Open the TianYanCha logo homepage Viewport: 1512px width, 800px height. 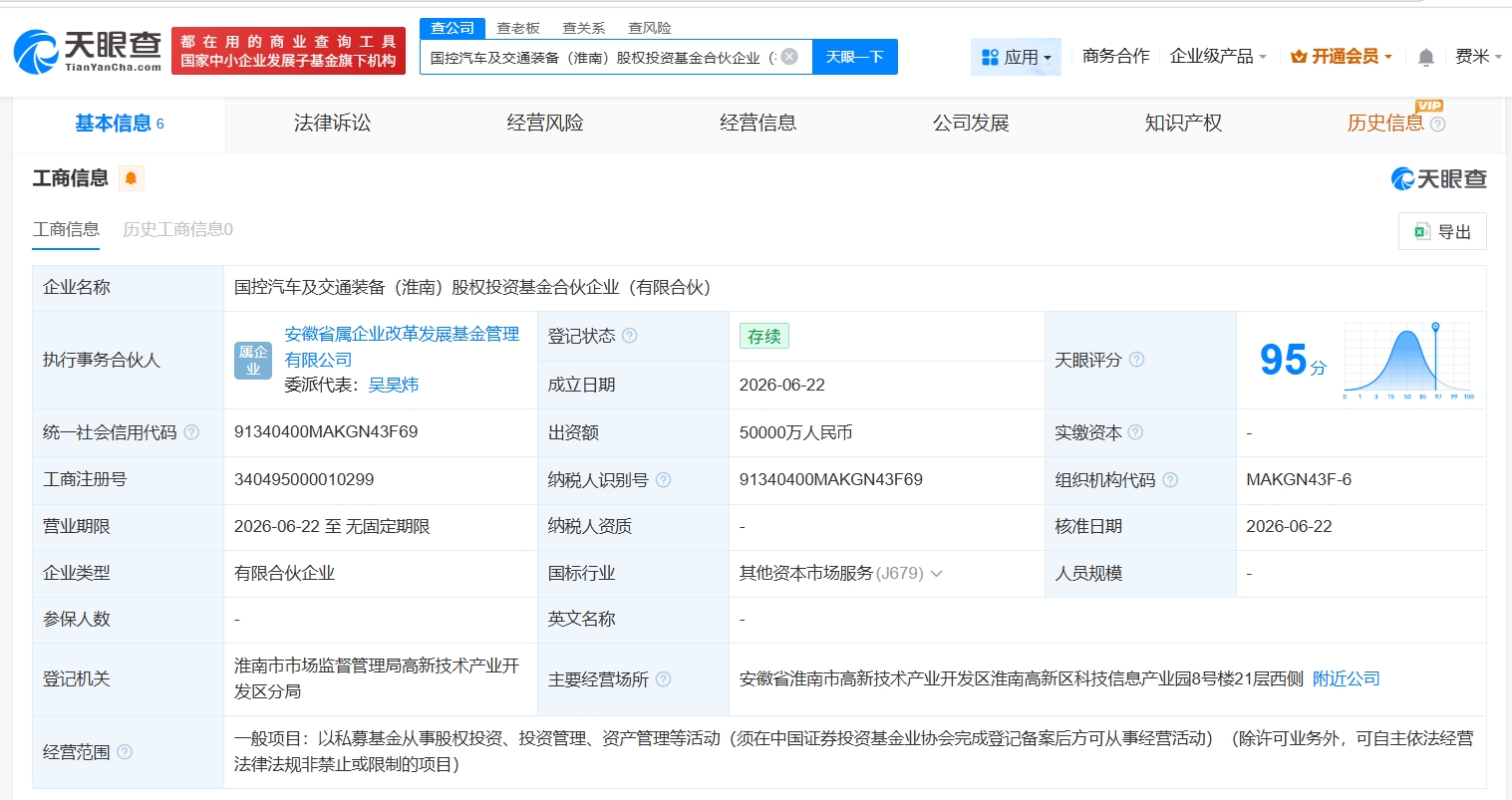tap(88, 51)
